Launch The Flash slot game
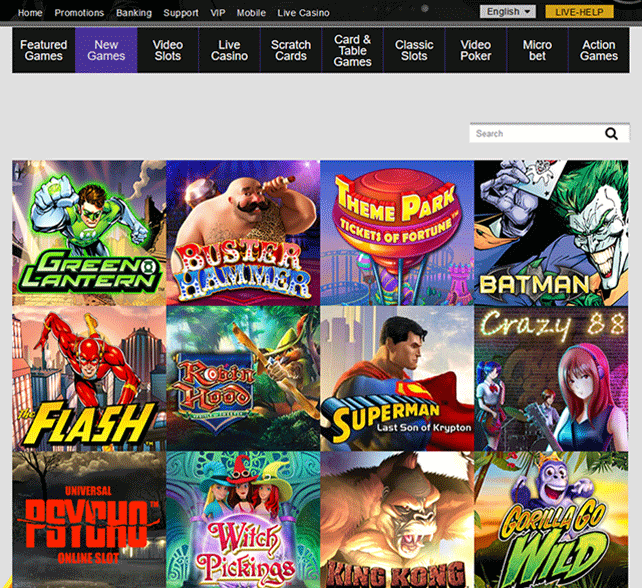 [x=89, y=378]
